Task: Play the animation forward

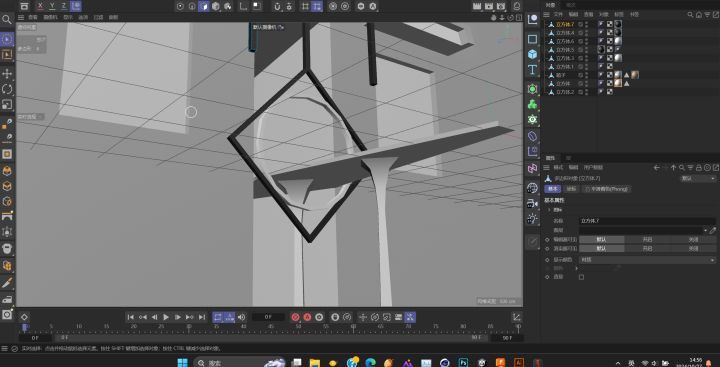Action: pos(166,317)
